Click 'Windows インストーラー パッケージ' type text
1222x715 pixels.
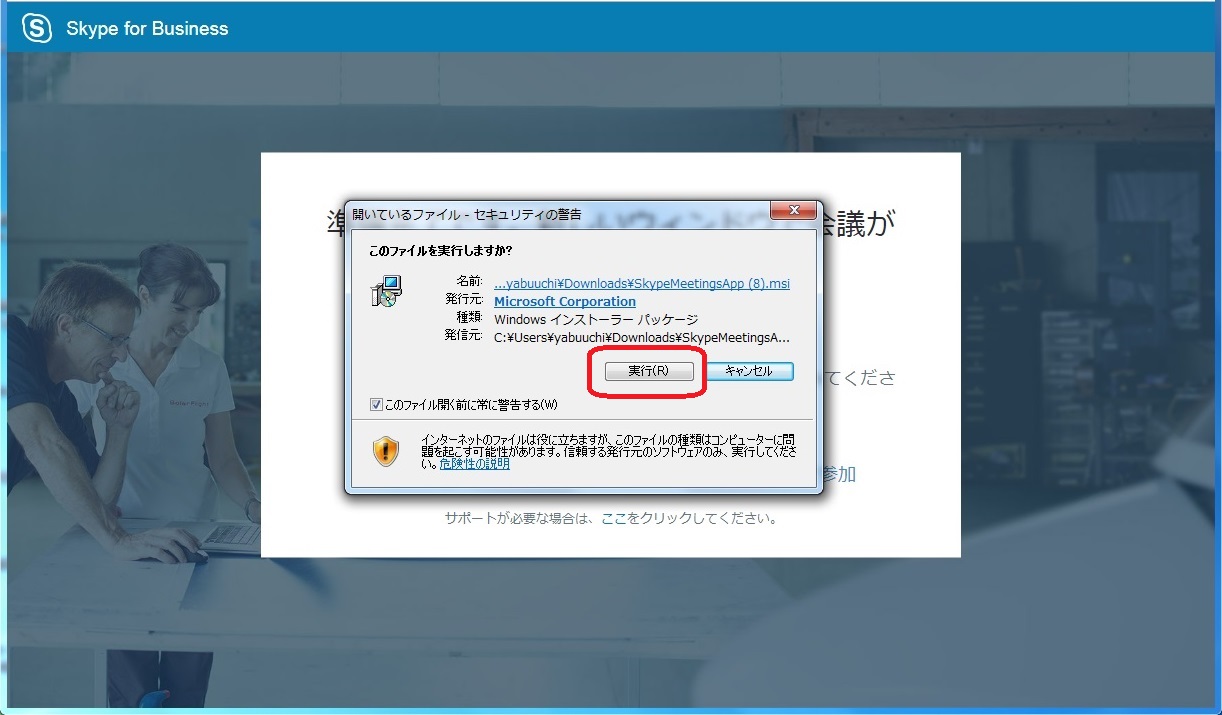596,319
